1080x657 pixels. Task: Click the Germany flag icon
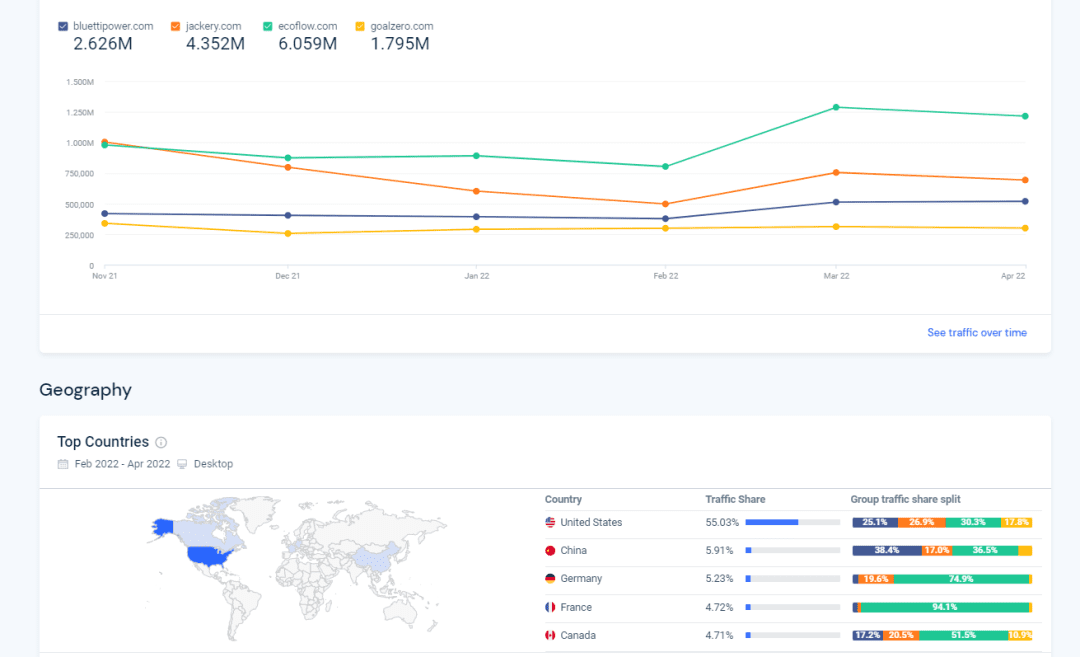[x=550, y=579]
